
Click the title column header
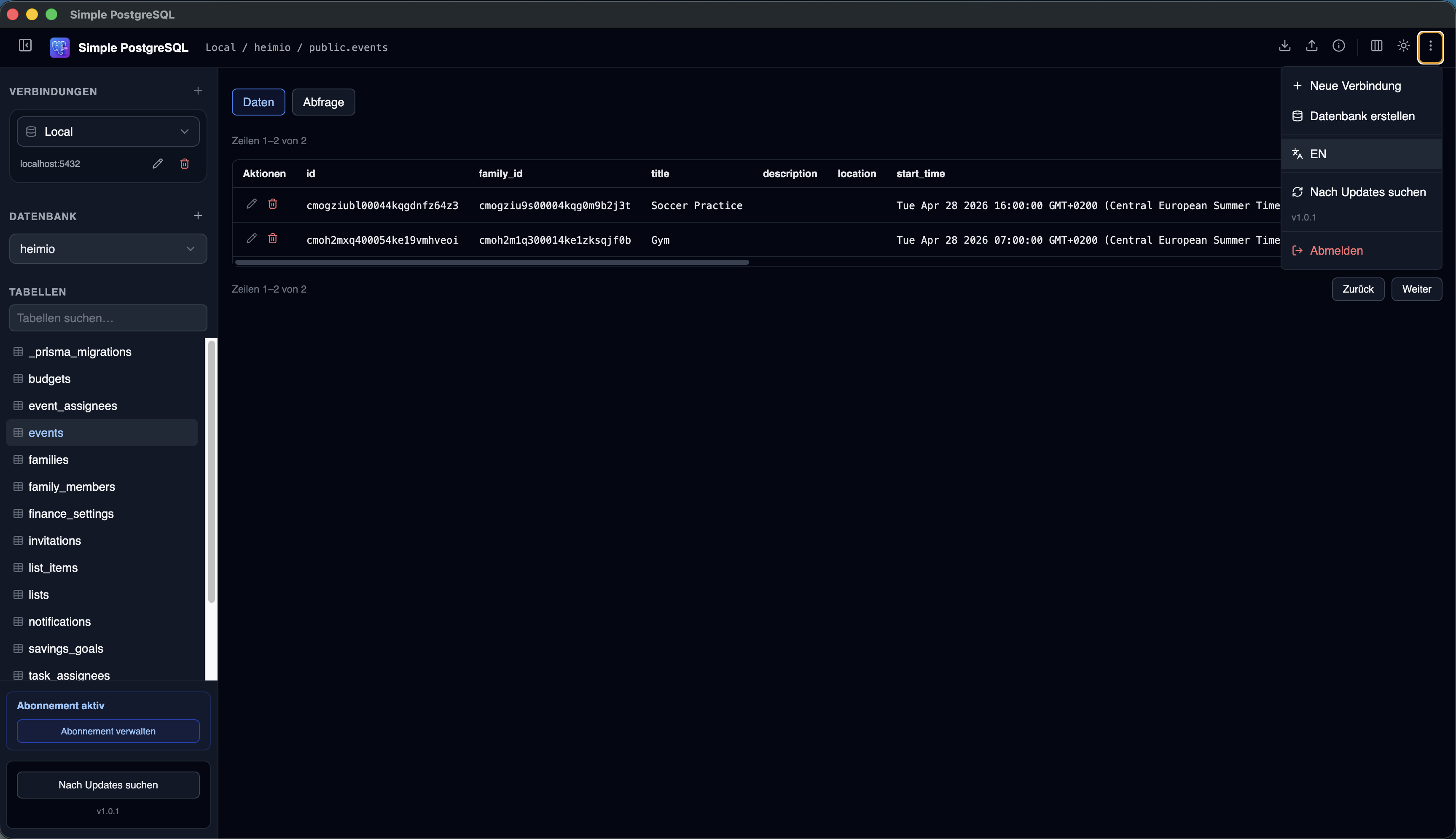point(660,173)
